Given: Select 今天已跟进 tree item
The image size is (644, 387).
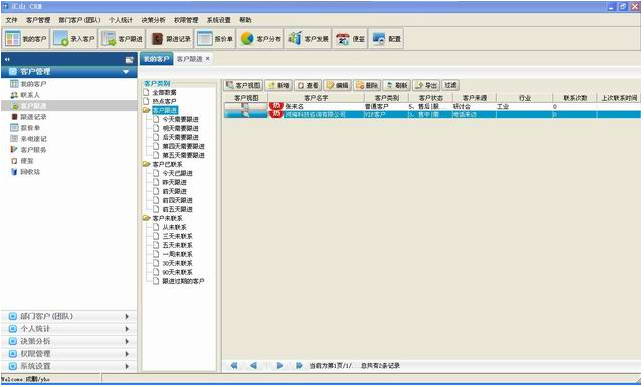Looking at the screenshot, I should coord(177,173).
